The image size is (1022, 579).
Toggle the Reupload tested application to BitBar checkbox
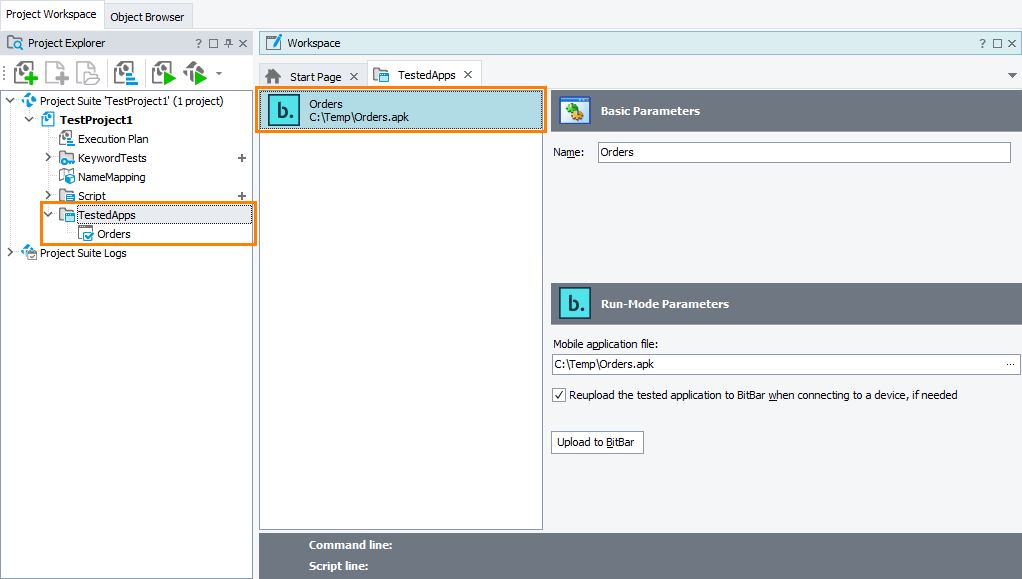(x=559, y=395)
